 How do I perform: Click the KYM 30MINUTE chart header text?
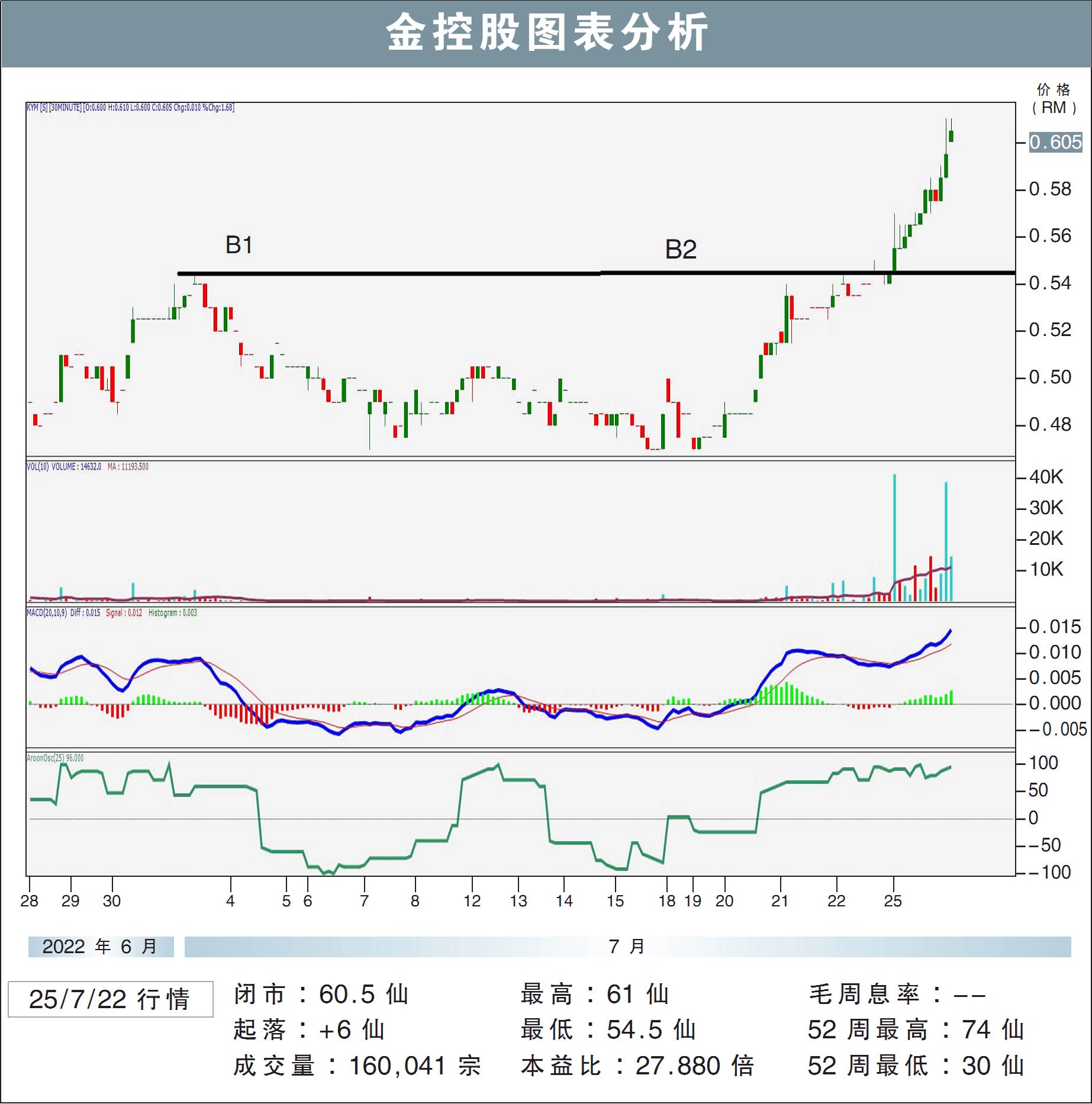[x=130, y=108]
